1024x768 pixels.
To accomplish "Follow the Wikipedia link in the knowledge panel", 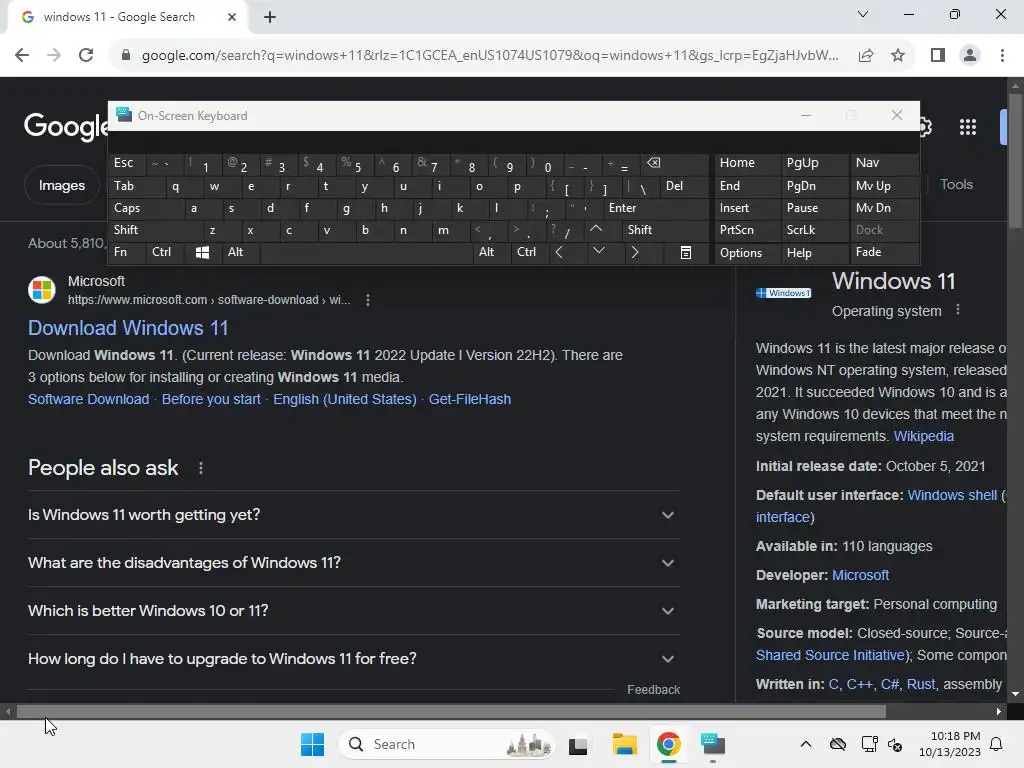I will tap(923, 436).
